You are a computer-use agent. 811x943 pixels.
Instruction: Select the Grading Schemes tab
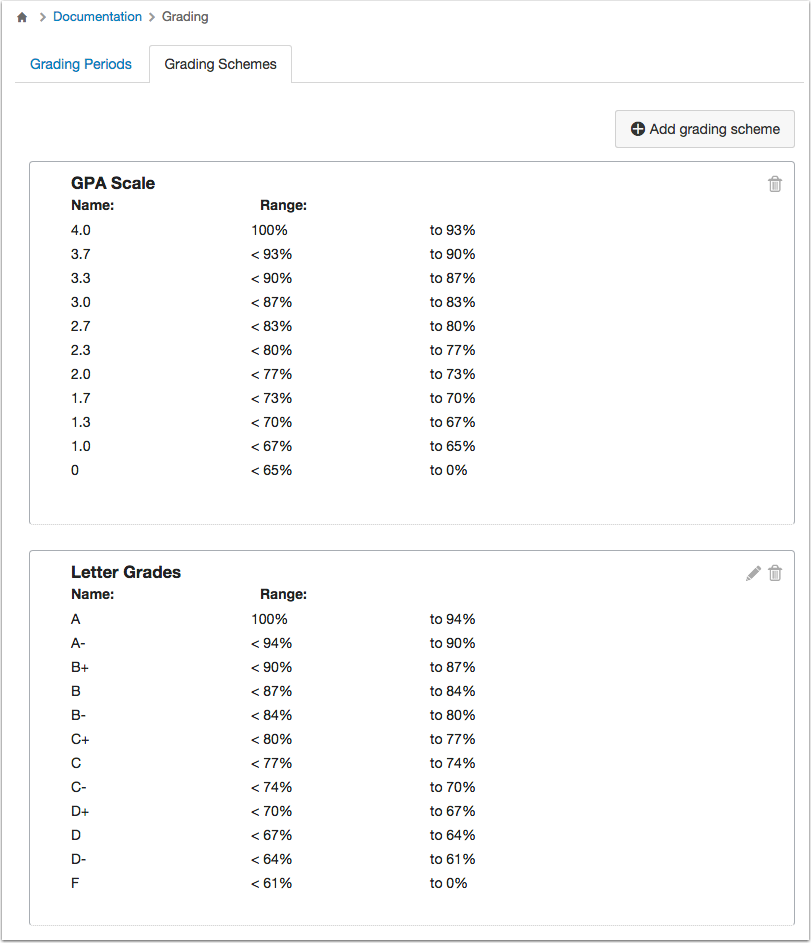220,64
